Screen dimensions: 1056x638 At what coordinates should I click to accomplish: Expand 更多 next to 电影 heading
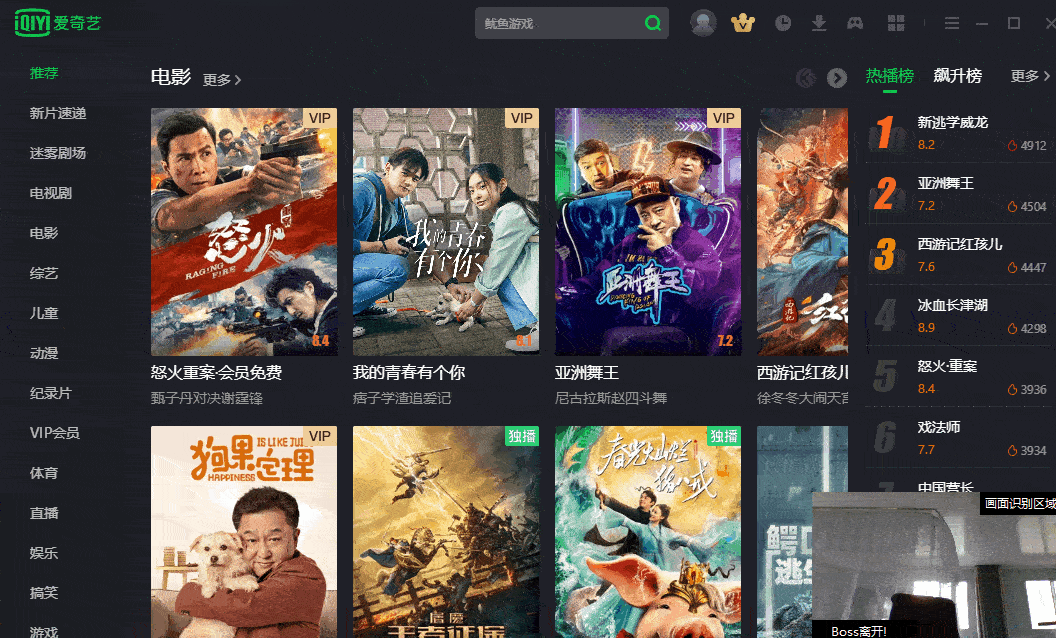tap(221, 79)
